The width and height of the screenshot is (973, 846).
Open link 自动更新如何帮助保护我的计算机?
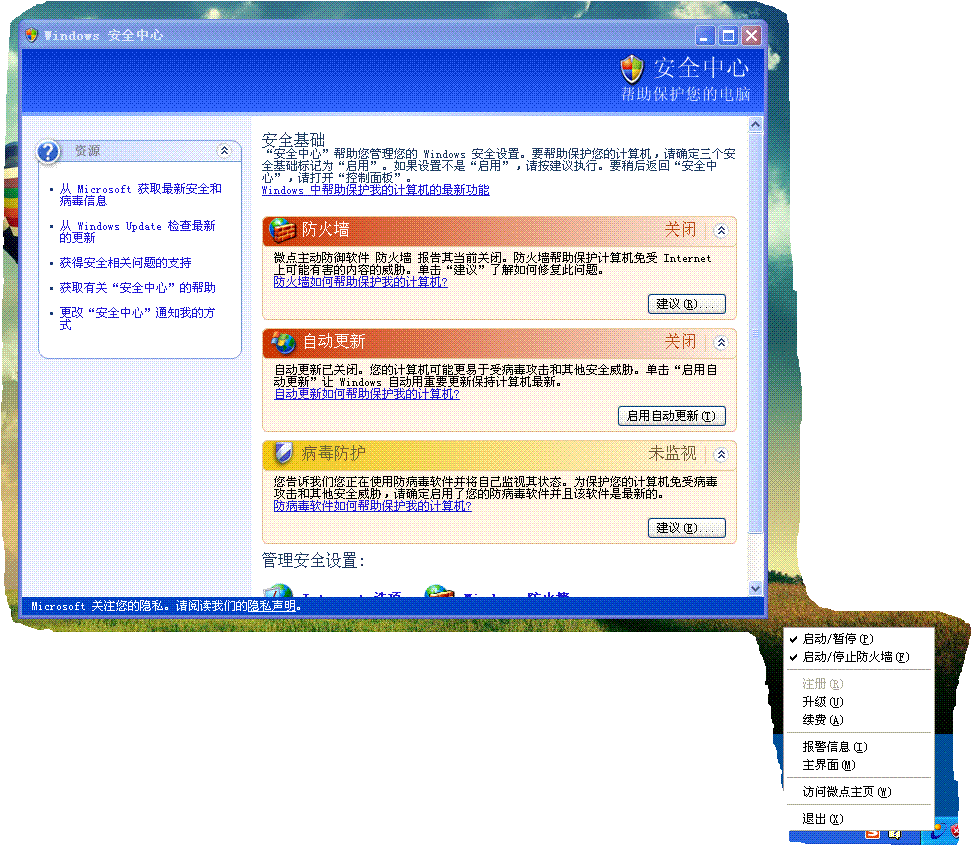[367, 394]
